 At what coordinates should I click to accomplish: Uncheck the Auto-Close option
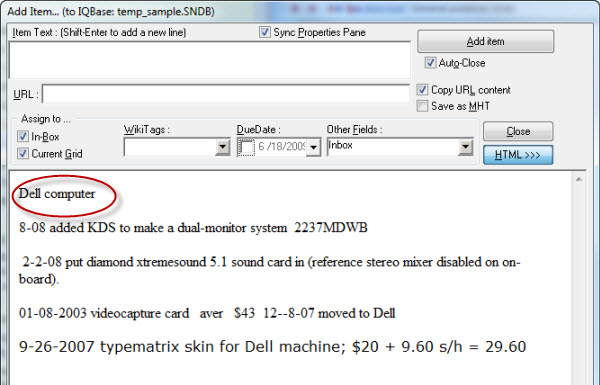(430, 63)
